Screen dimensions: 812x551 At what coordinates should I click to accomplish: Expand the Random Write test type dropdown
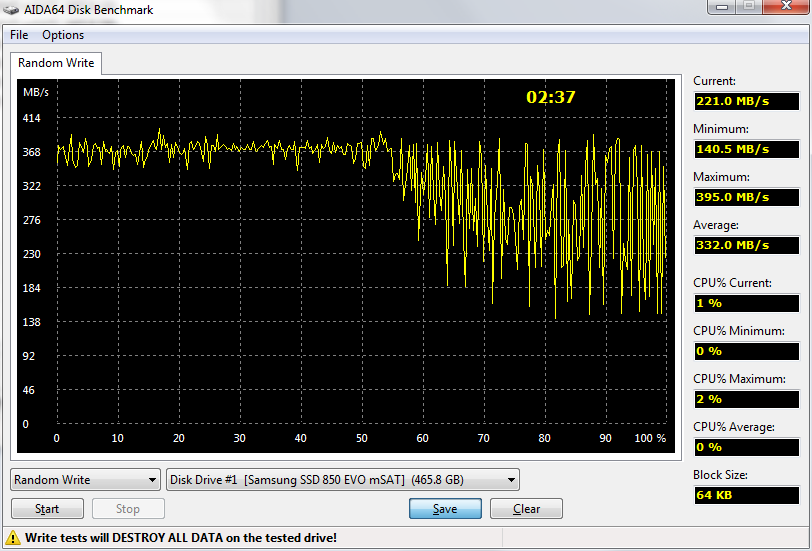coord(85,480)
